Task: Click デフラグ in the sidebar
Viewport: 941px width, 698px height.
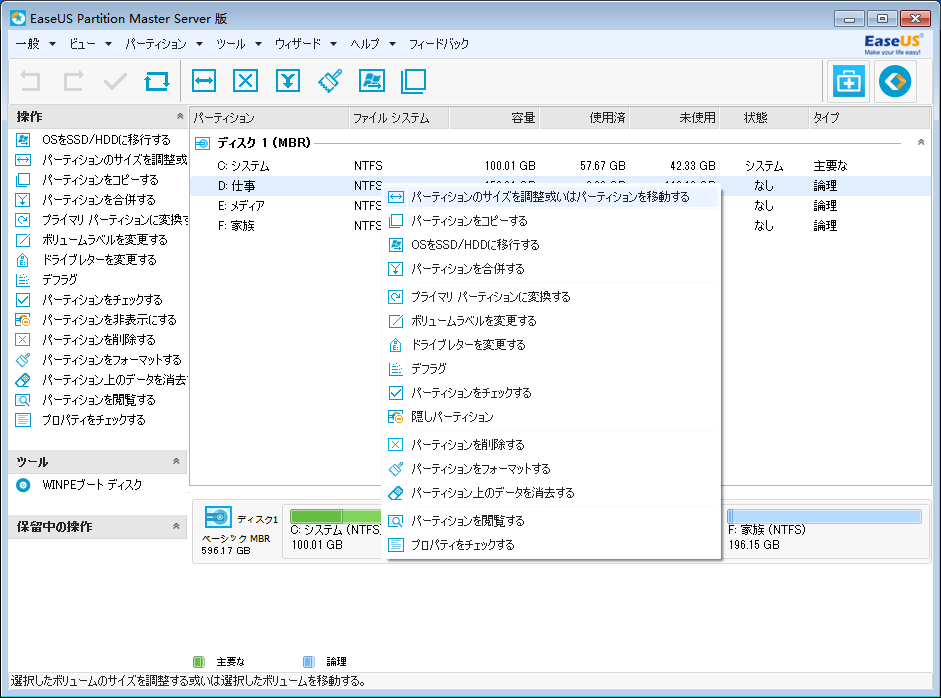Action: 59,280
